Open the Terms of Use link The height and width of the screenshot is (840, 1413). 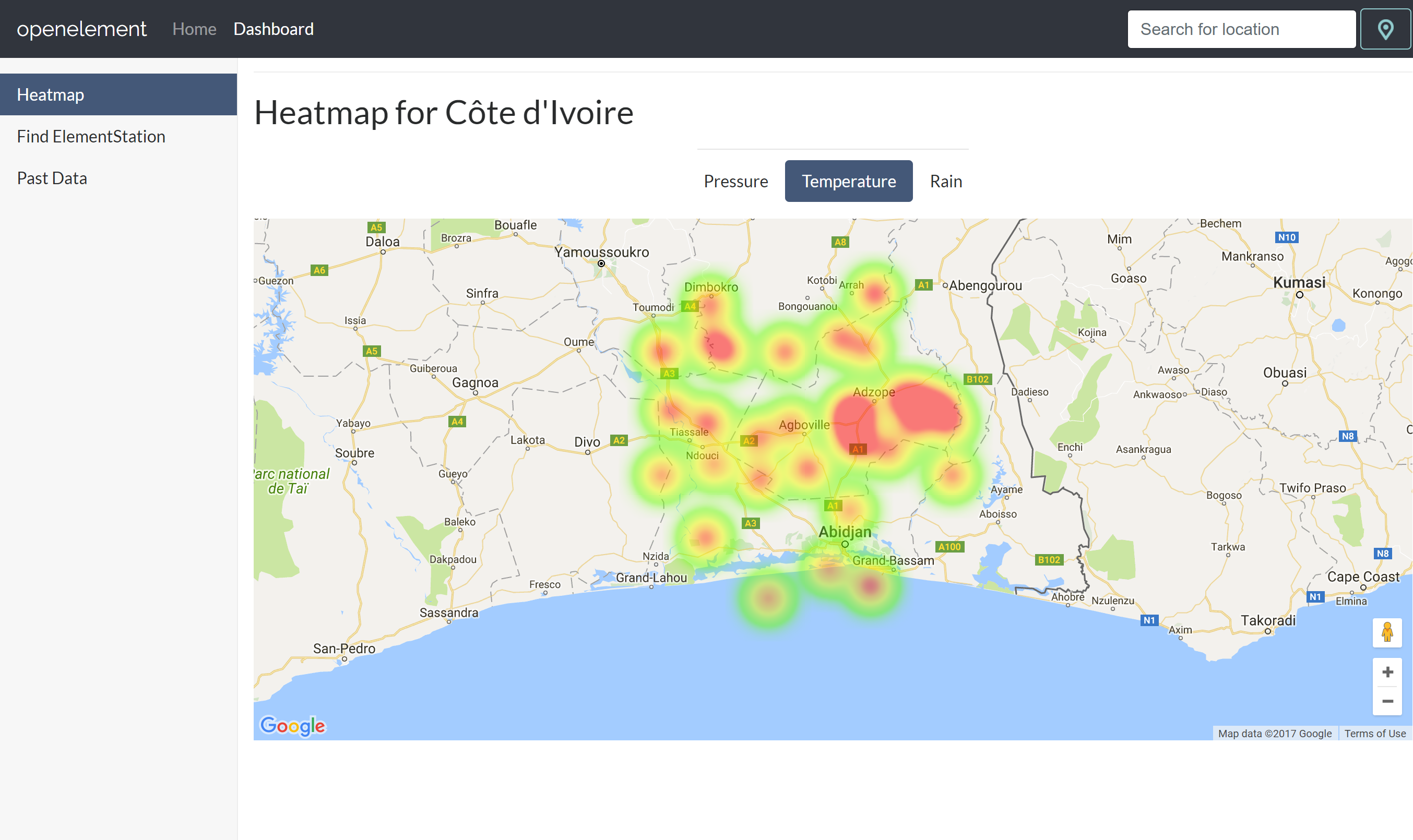(1374, 733)
